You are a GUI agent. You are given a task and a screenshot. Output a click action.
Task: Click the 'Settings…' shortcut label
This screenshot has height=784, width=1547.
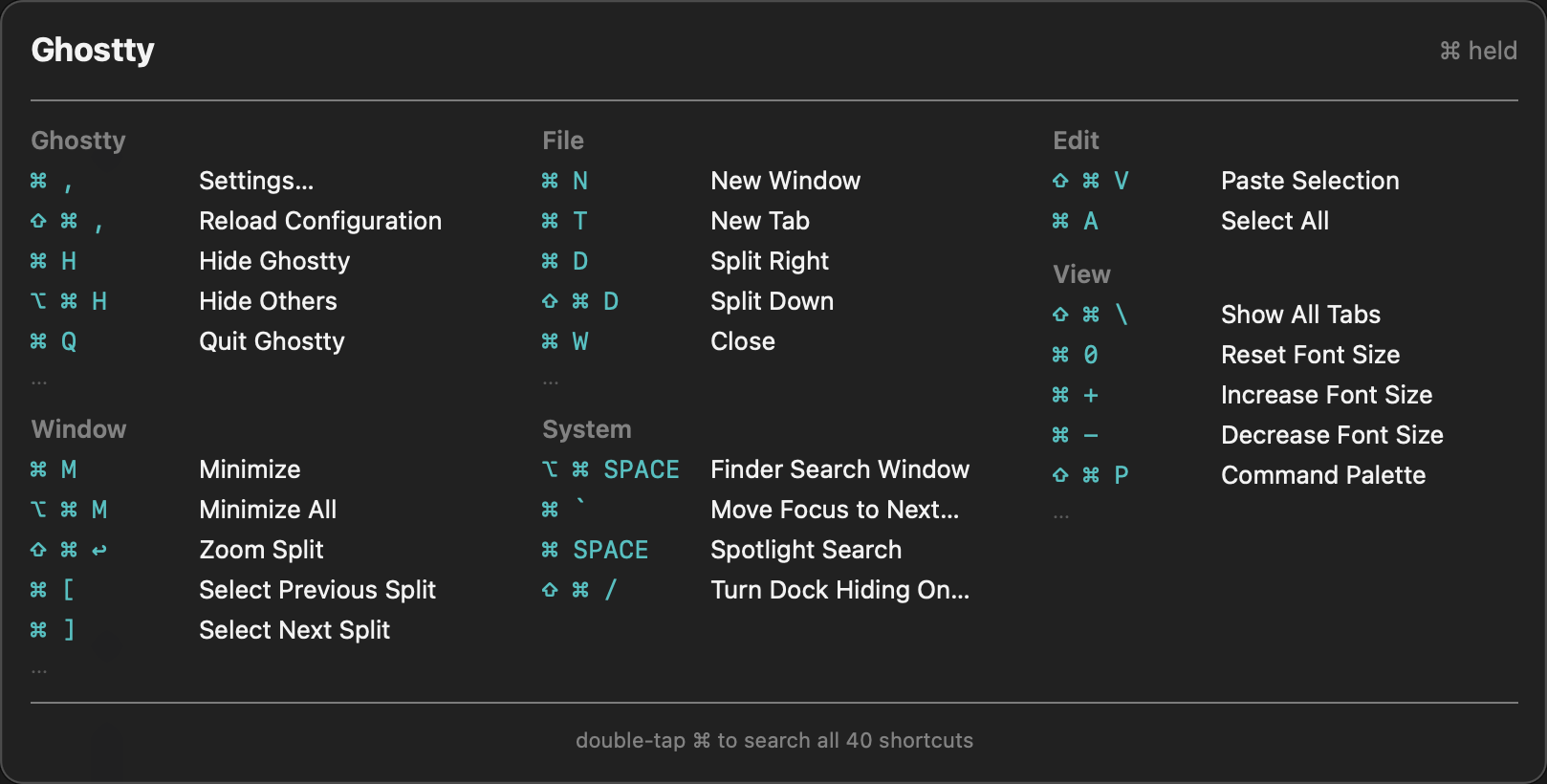coord(256,181)
